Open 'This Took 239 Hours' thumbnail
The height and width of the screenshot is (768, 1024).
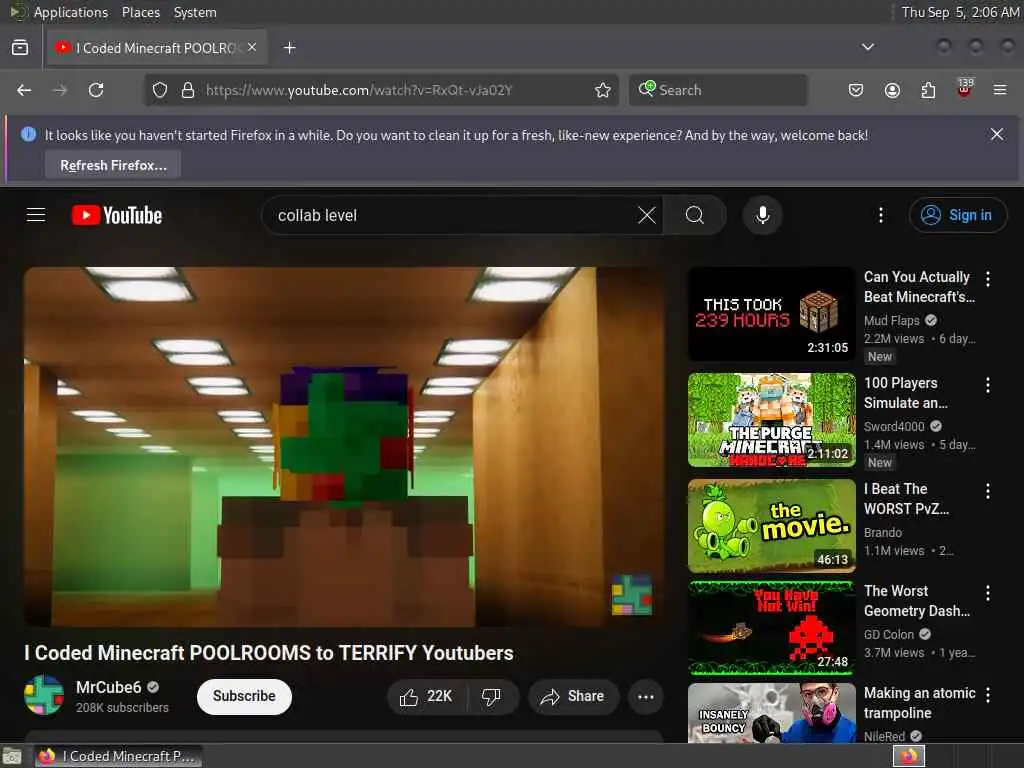point(771,313)
